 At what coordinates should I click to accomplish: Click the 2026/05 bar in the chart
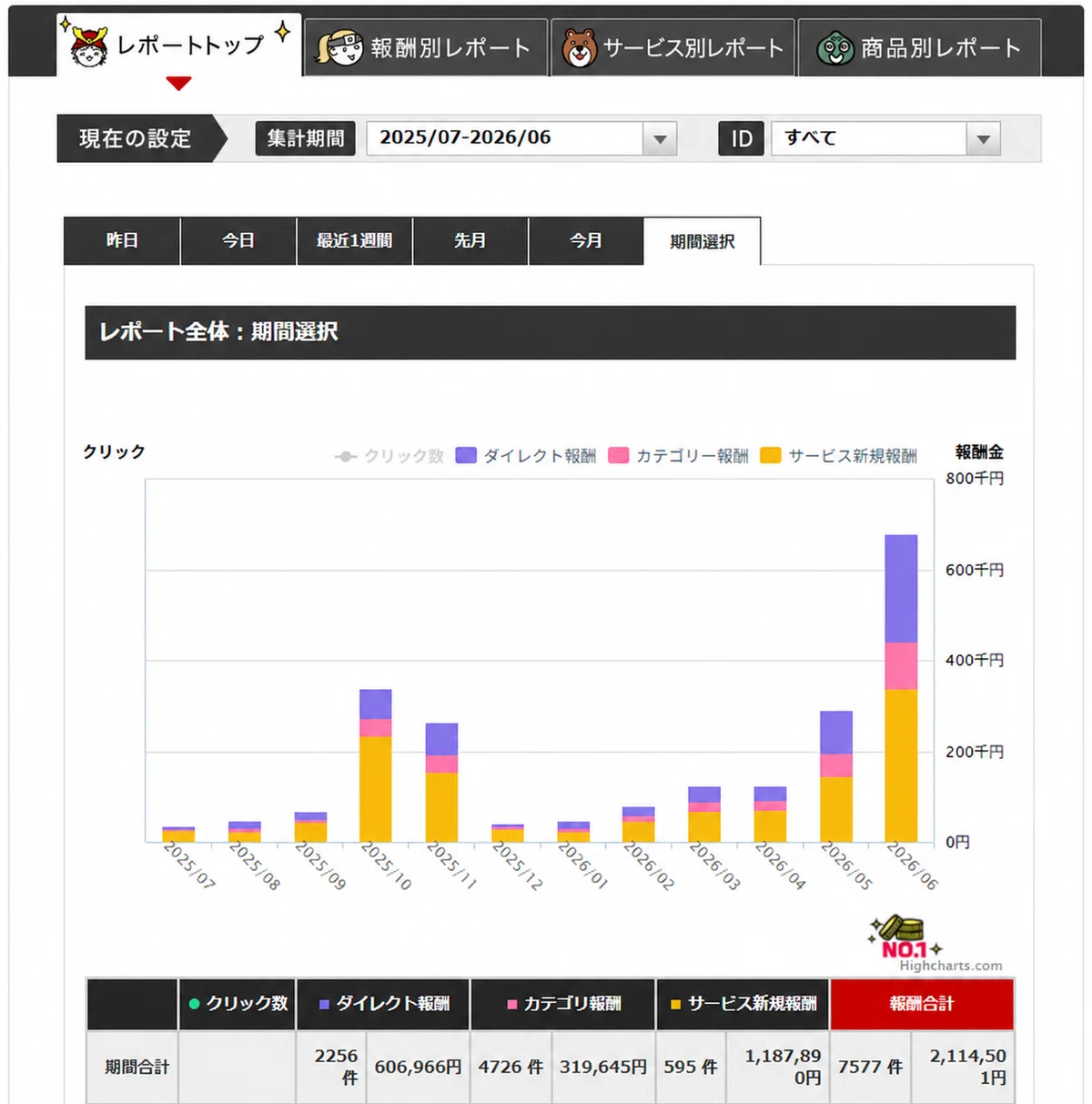[x=836, y=776]
